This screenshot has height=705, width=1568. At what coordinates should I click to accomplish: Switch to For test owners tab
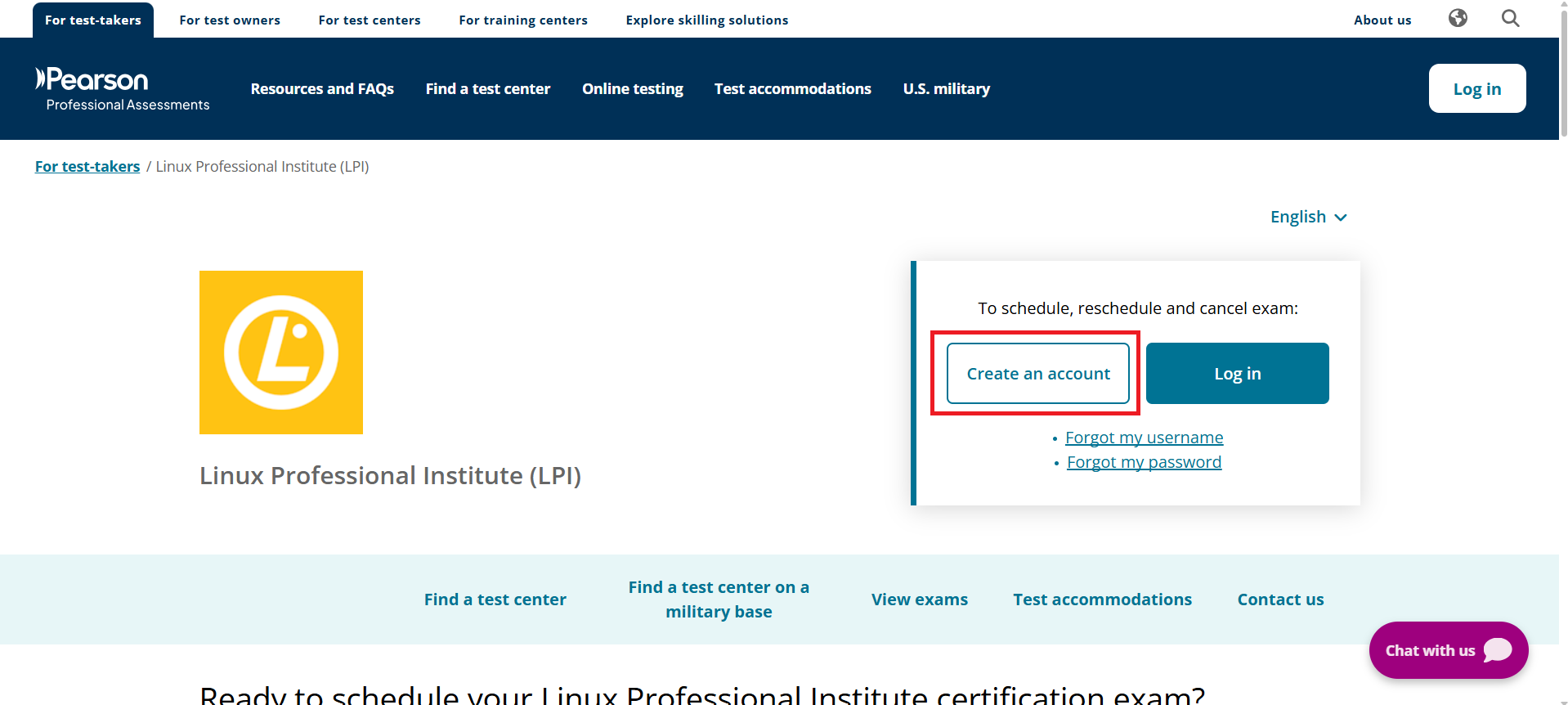(230, 20)
